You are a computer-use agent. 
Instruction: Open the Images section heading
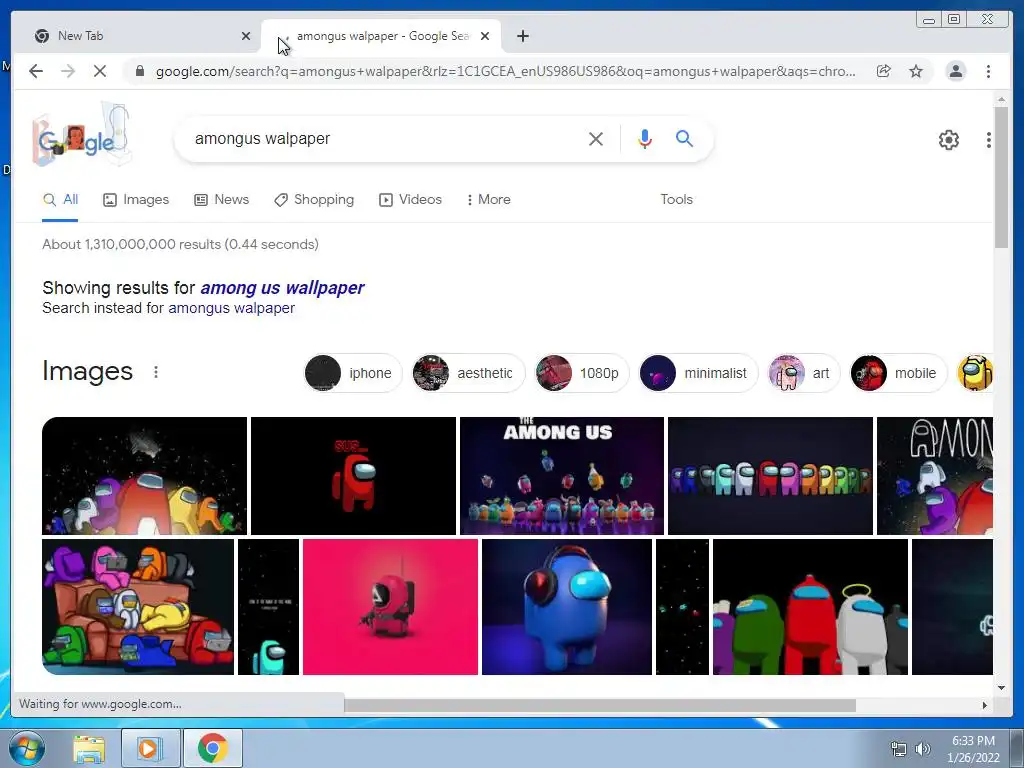pyautogui.click(x=88, y=371)
